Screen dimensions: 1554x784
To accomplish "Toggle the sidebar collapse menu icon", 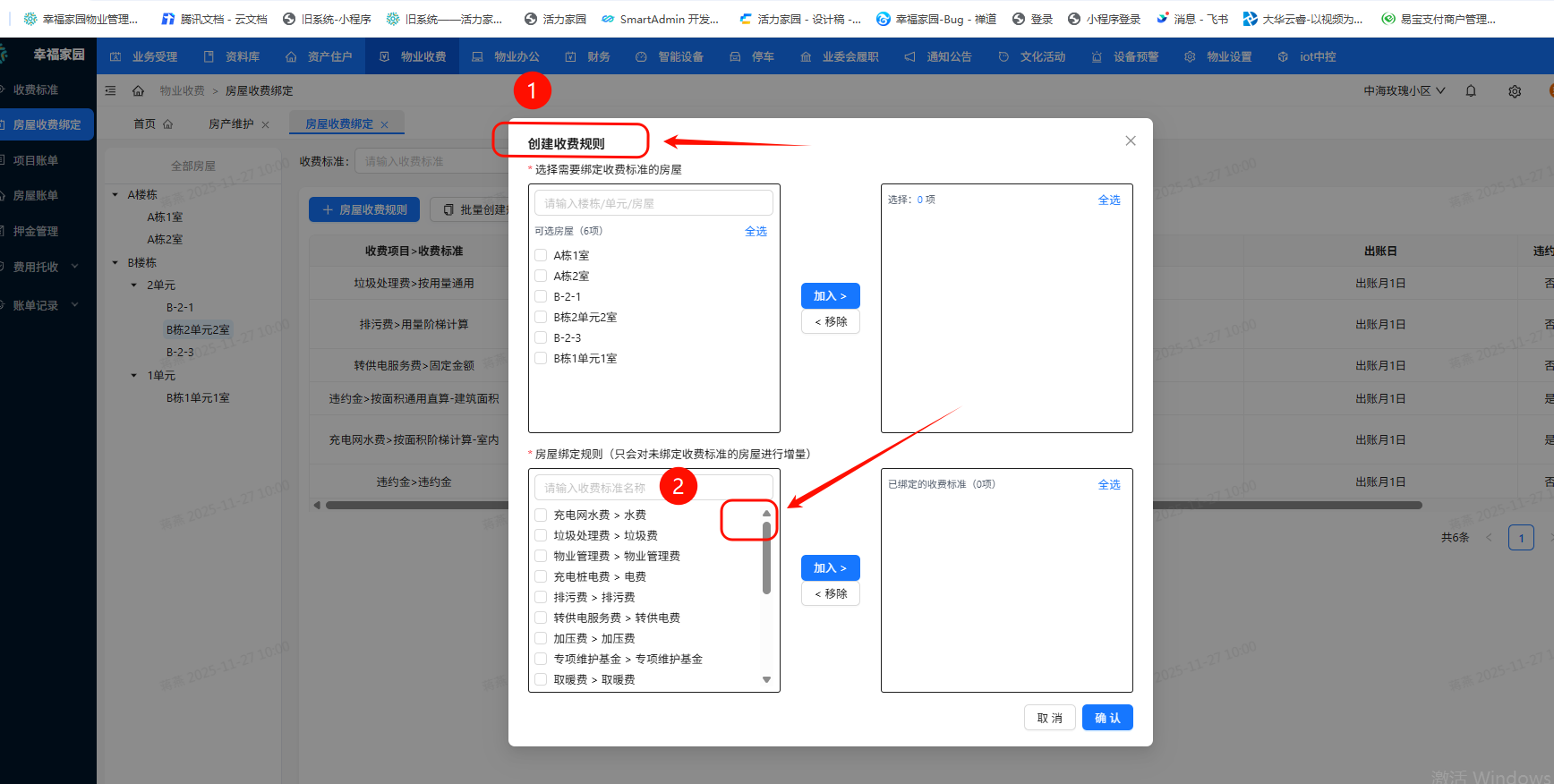I will pos(111,90).
